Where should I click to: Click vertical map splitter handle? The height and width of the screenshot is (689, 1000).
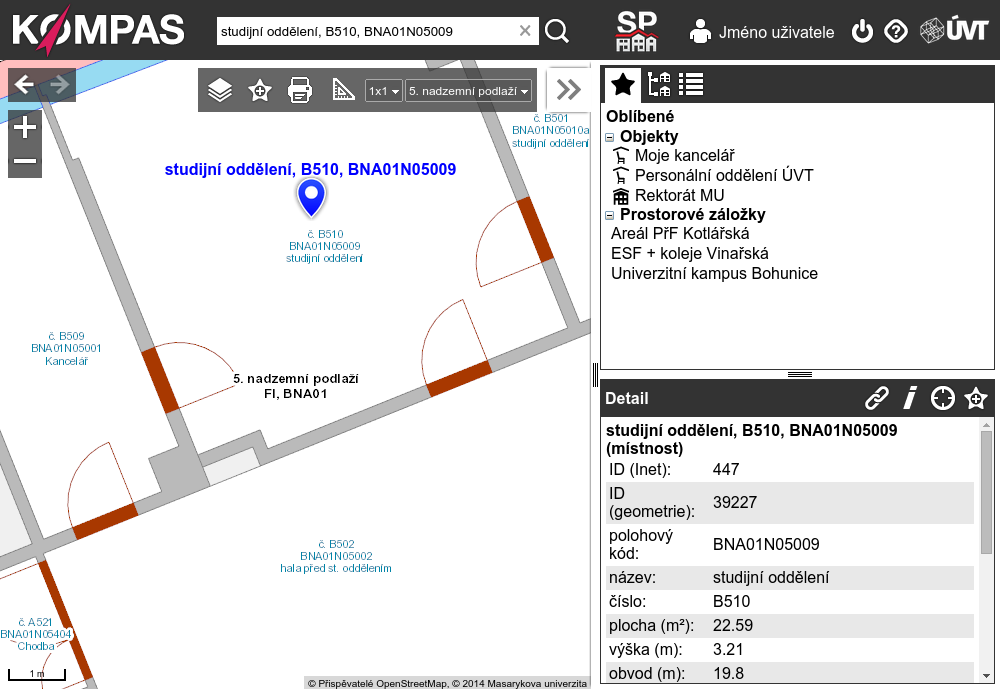pos(595,375)
